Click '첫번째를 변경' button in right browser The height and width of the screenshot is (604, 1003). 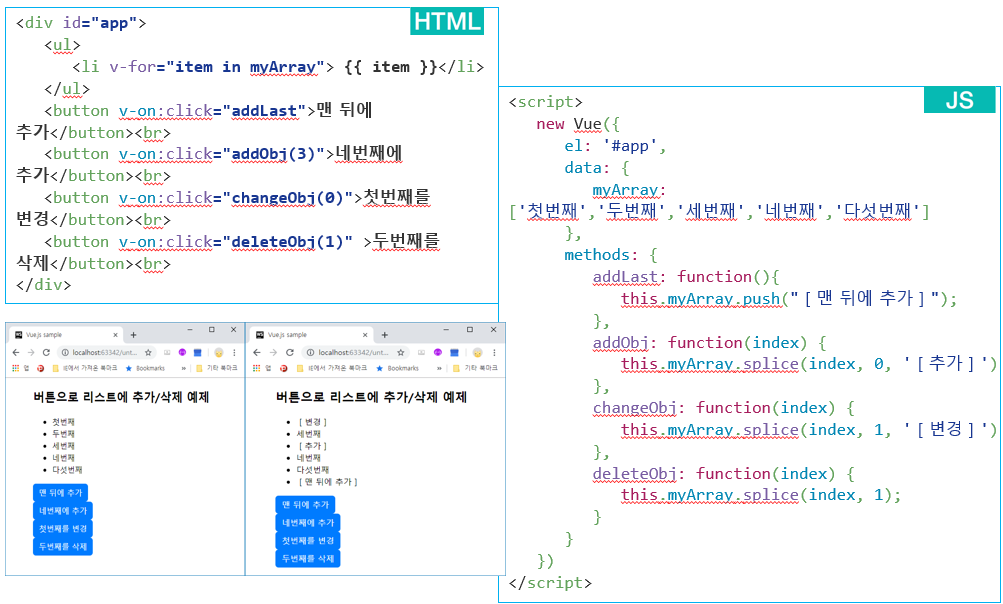(x=308, y=541)
